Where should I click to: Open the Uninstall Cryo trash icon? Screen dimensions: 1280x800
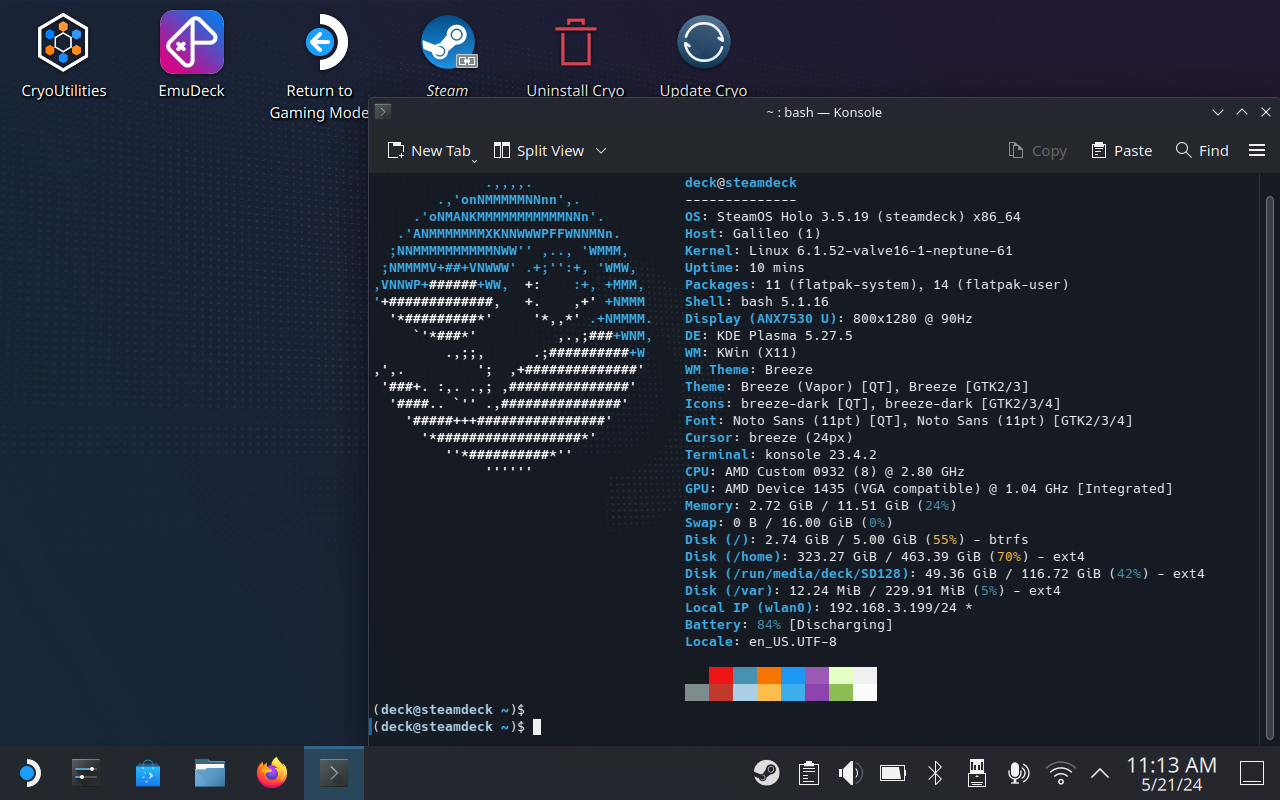point(575,43)
